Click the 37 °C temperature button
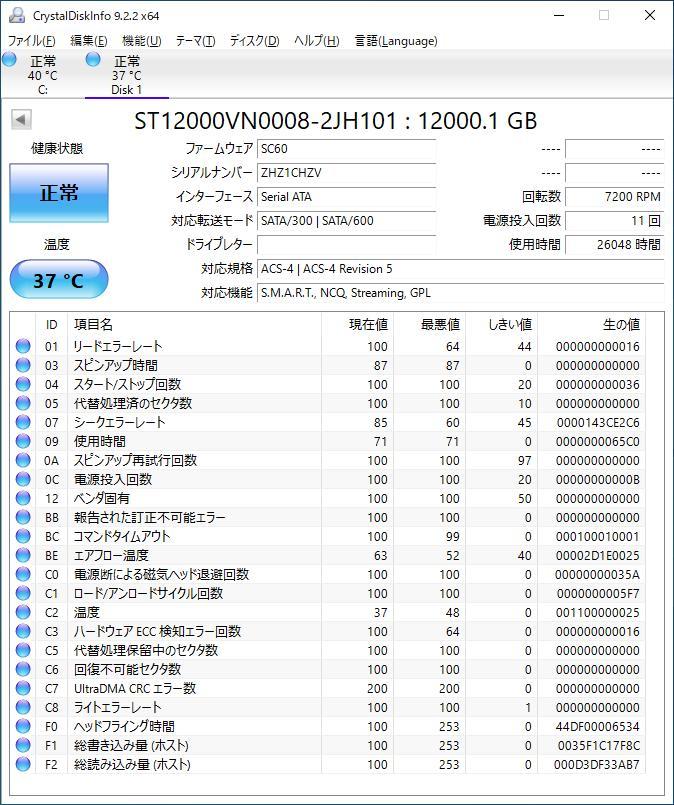The image size is (674, 805). (59, 280)
